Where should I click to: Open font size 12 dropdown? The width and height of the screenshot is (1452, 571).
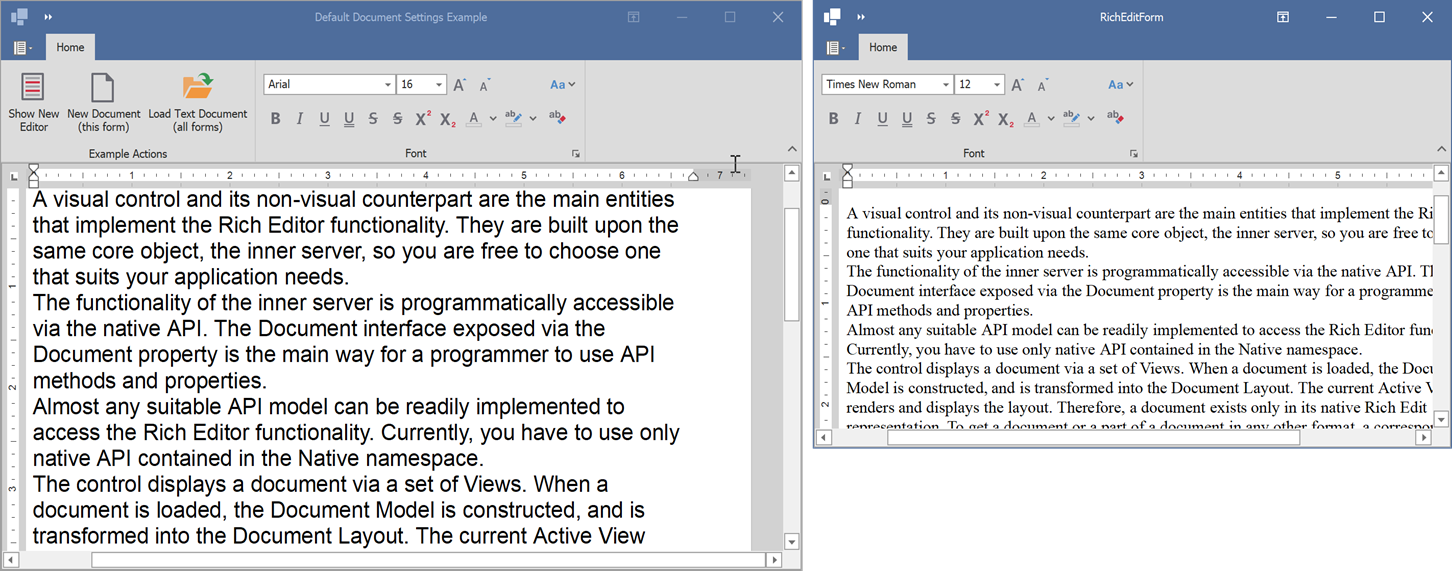click(x=996, y=85)
